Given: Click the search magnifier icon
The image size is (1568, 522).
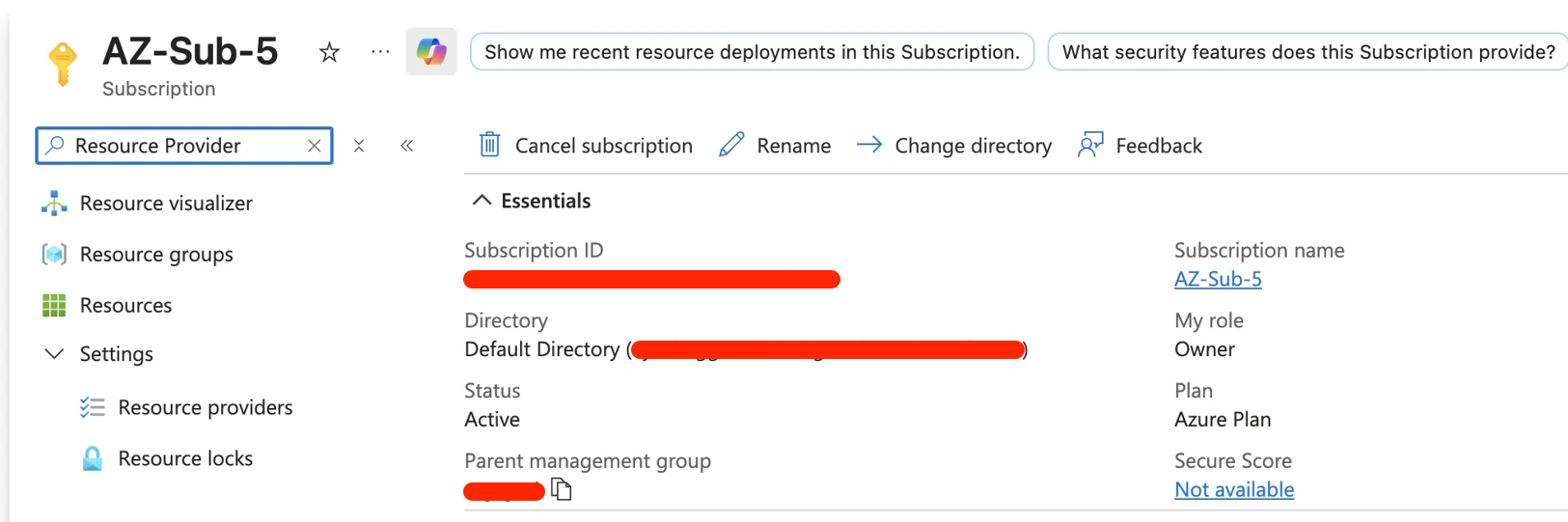Looking at the screenshot, I should pos(55,145).
